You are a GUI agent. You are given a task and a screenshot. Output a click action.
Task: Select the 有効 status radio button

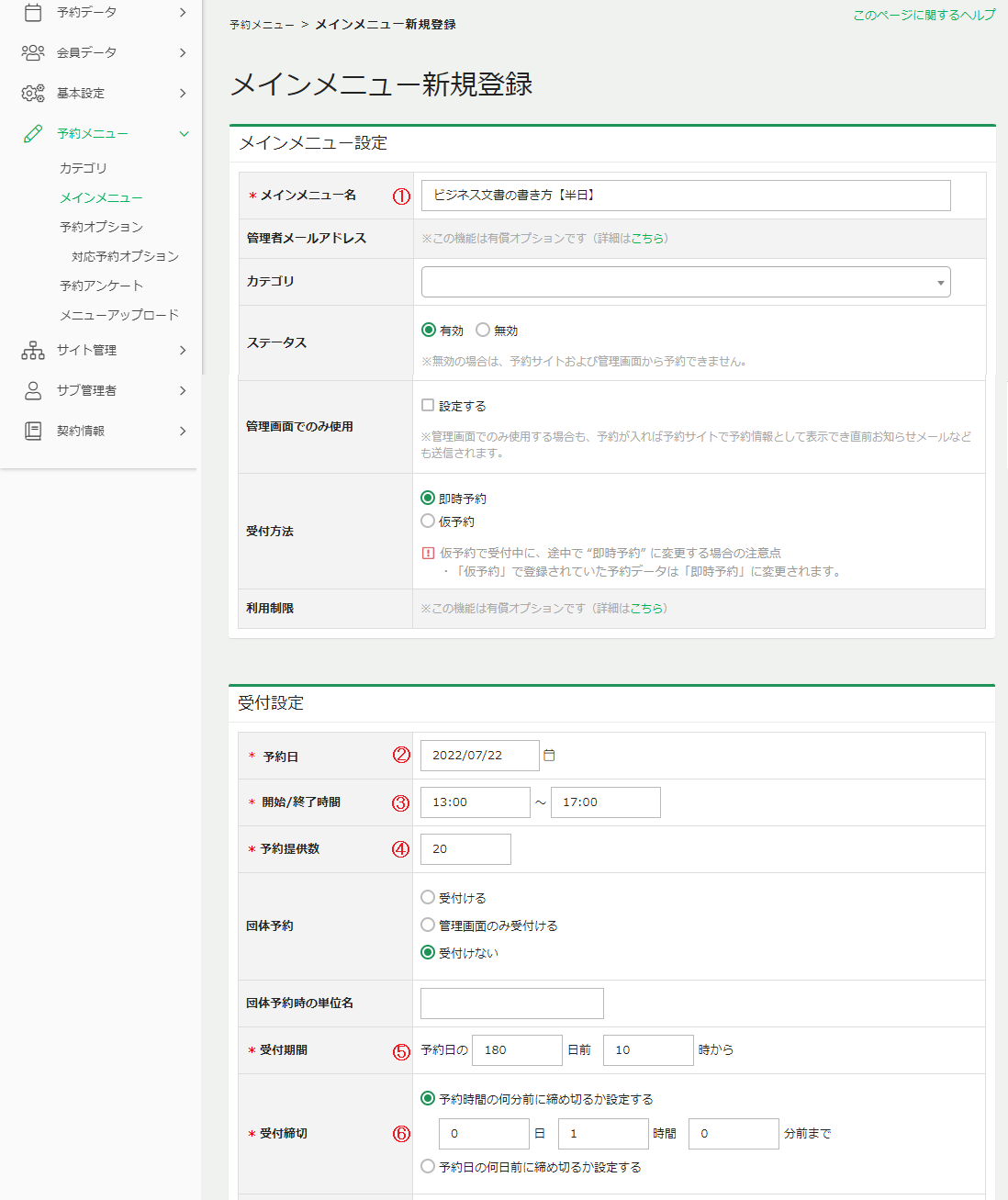point(429,330)
